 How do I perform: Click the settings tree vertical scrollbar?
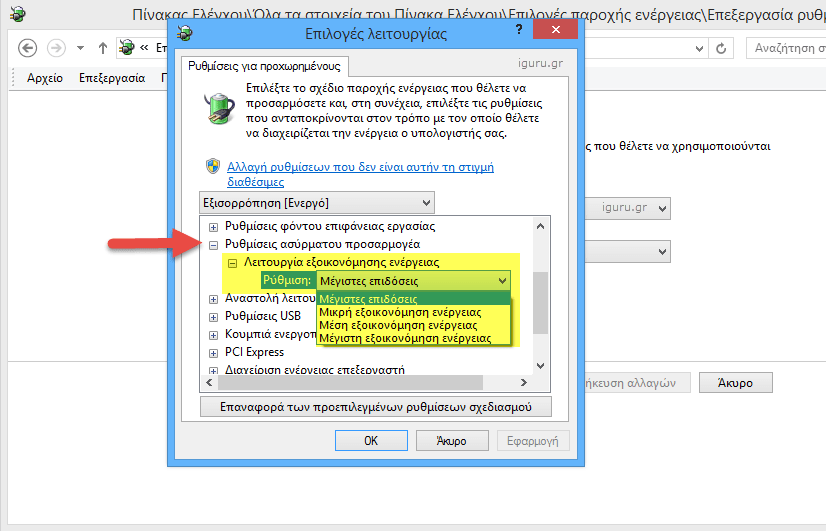tap(541, 300)
